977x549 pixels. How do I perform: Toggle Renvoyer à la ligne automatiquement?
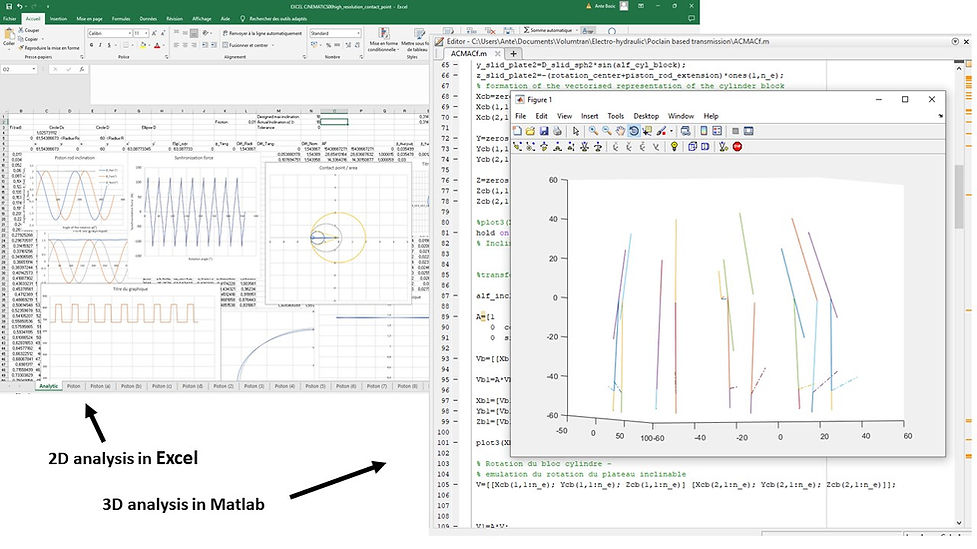point(260,33)
